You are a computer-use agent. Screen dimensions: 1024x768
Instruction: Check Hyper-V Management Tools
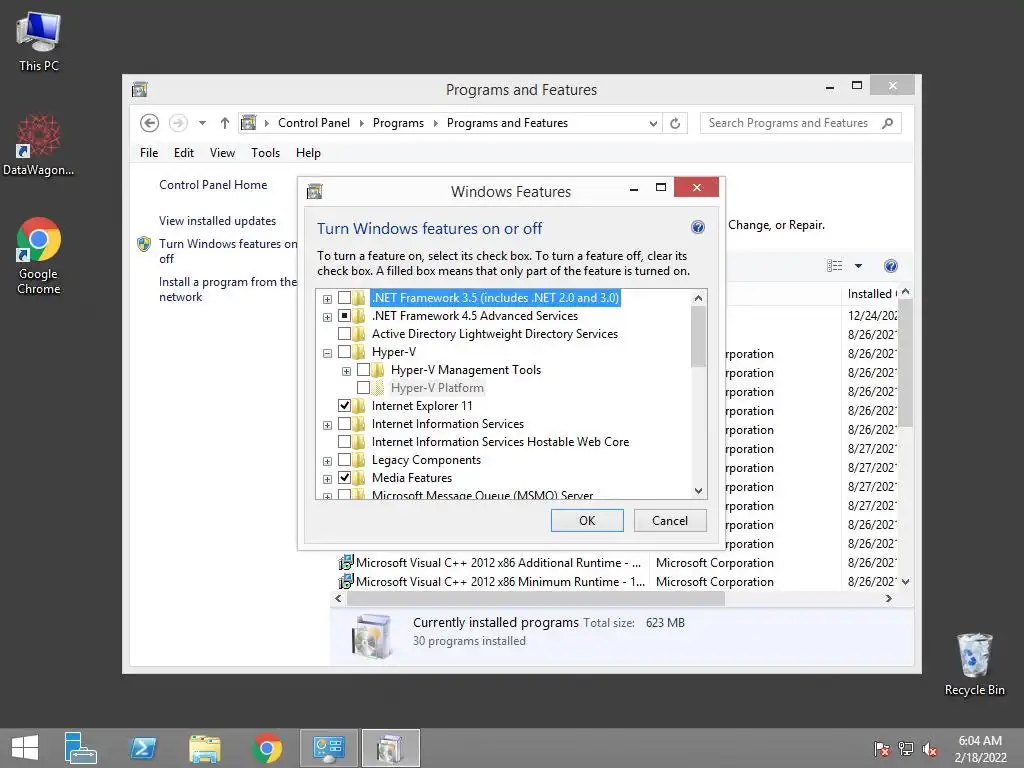363,370
